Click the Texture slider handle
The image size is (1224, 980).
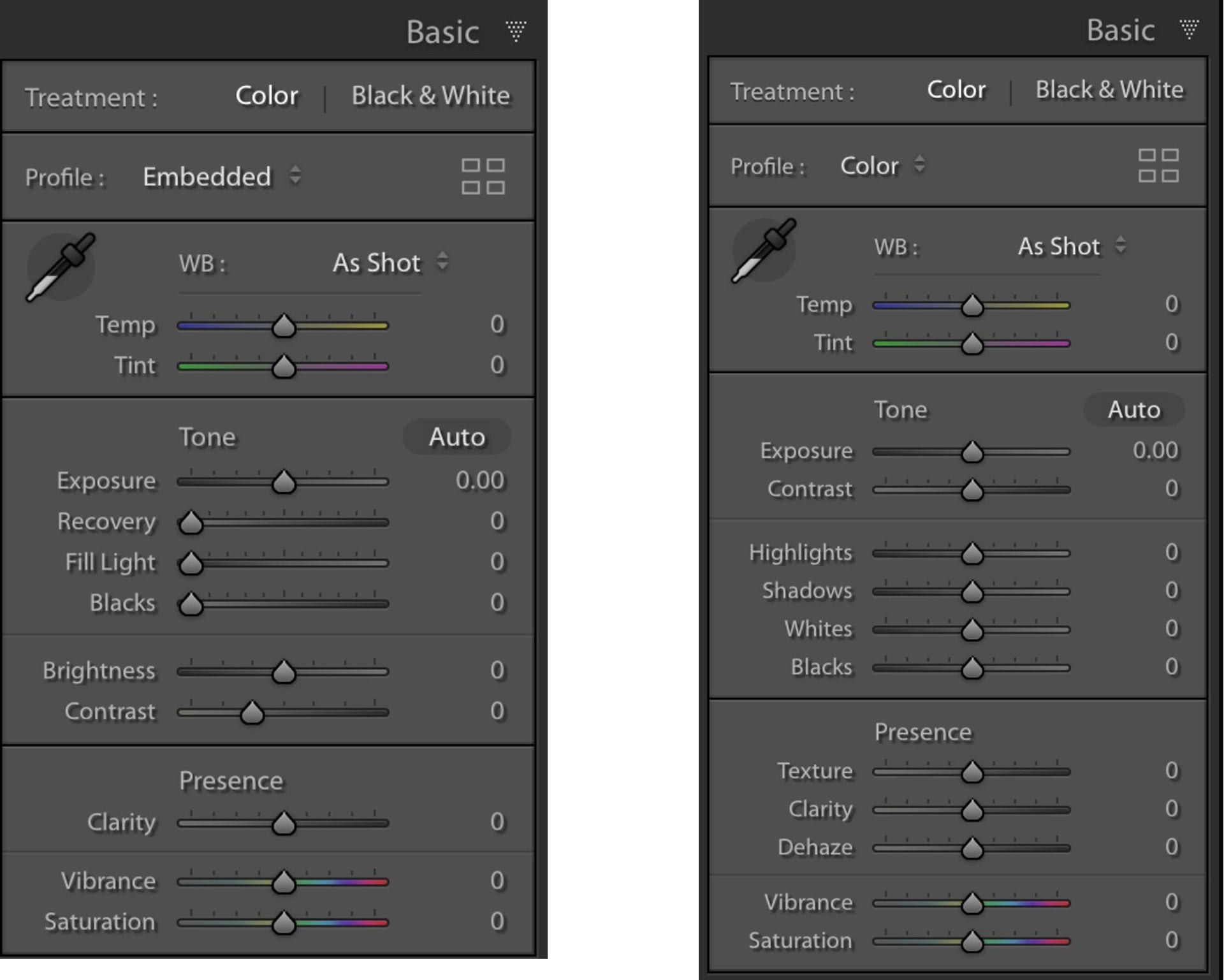click(972, 773)
